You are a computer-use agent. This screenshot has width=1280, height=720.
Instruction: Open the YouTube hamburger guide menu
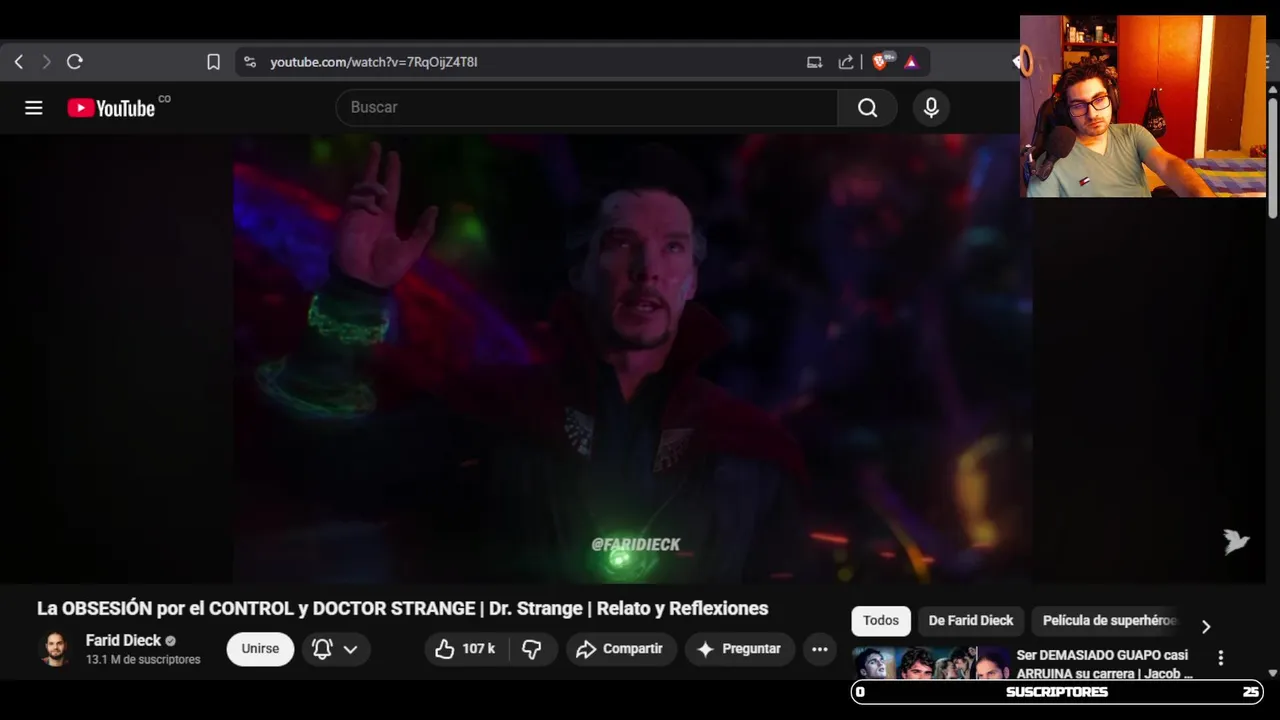tap(34, 108)
